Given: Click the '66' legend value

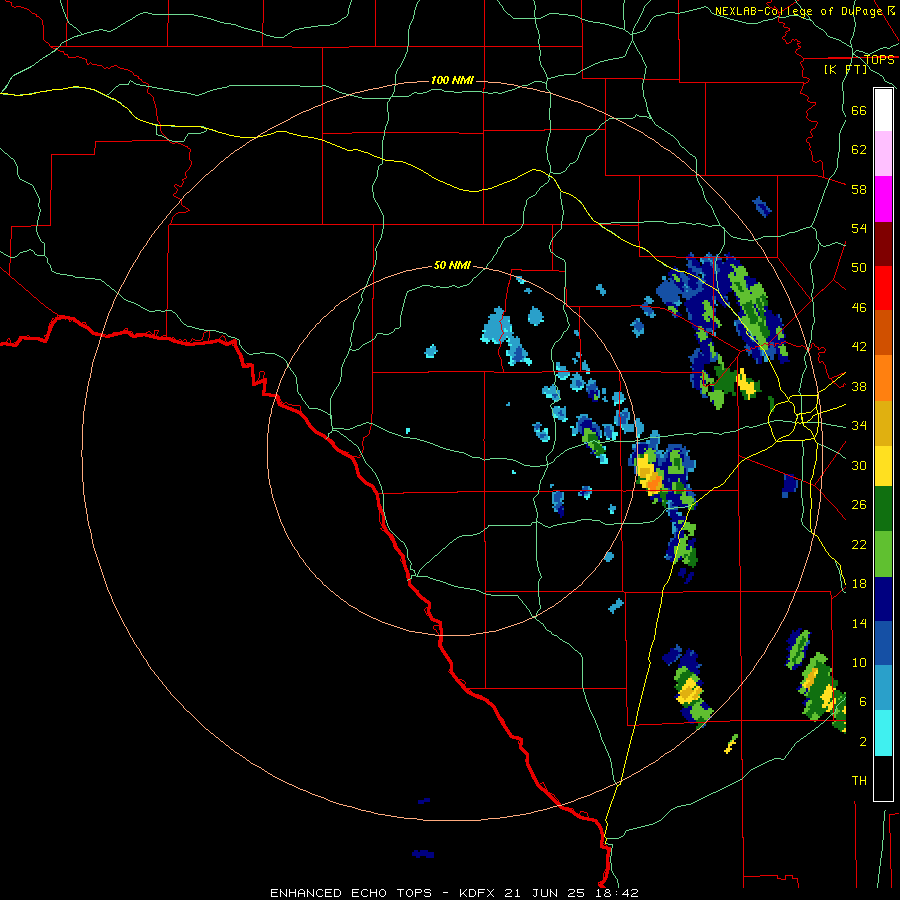Looking at the screenshot, I should [x=859, y=110].
